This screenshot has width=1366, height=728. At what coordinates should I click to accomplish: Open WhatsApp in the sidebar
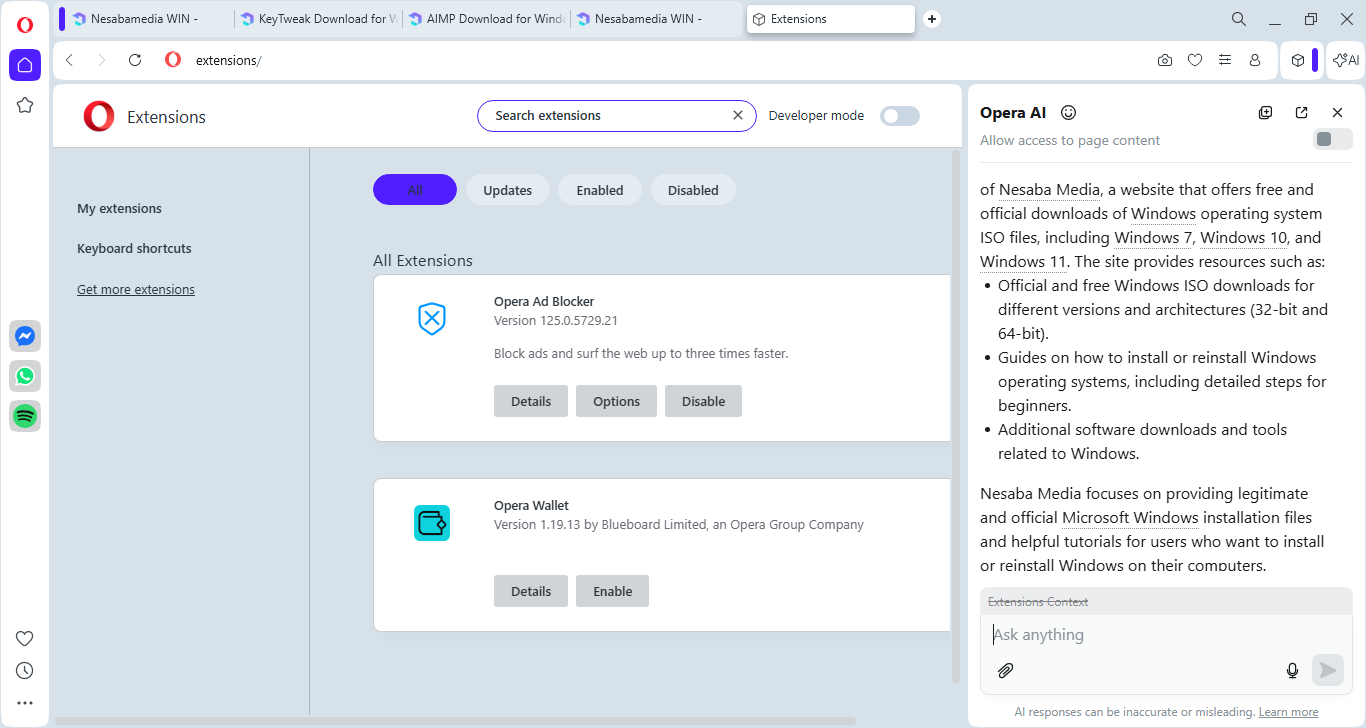tap(25, 376)
